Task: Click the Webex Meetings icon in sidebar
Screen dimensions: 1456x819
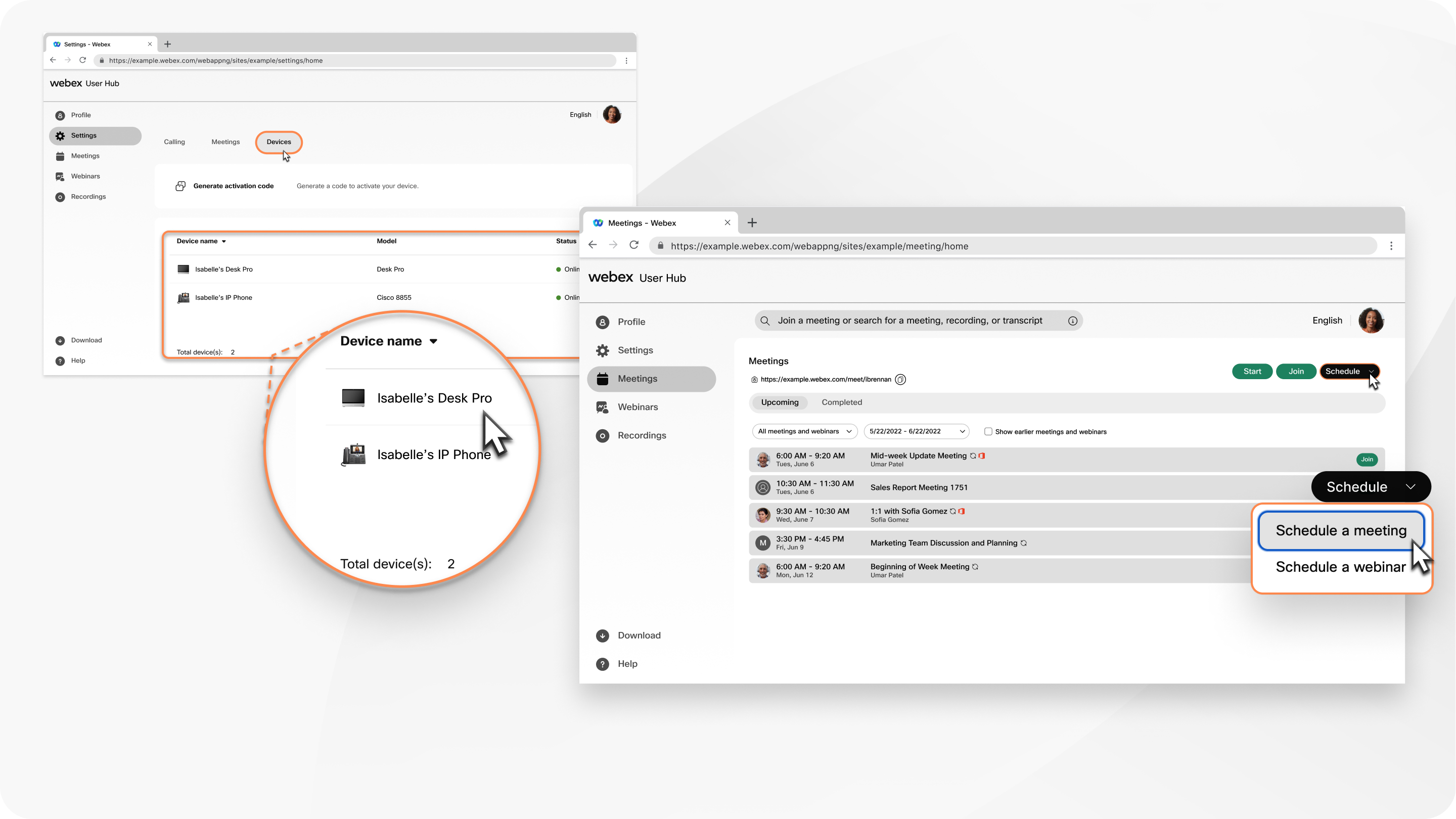Action: [x=602, y=378]
